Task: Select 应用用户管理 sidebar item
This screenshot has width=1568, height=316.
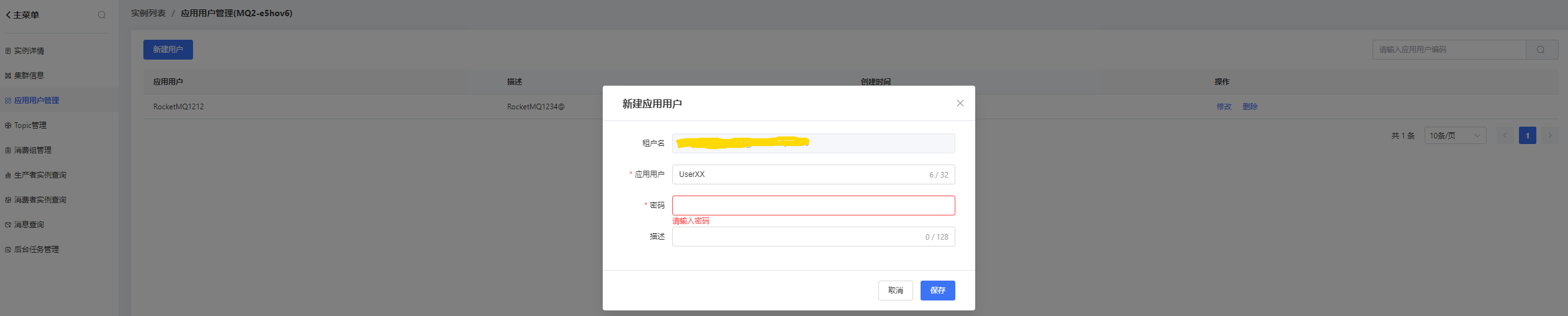Action: pyautogui.click(x=37, y=101)
